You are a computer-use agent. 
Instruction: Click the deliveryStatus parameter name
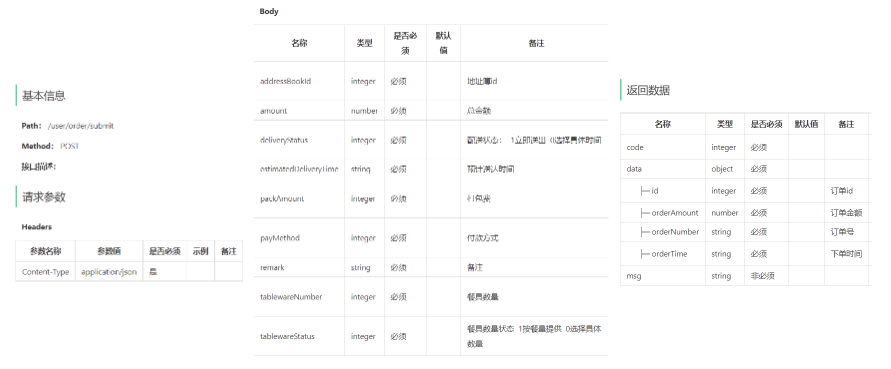(x=284, y=140)
